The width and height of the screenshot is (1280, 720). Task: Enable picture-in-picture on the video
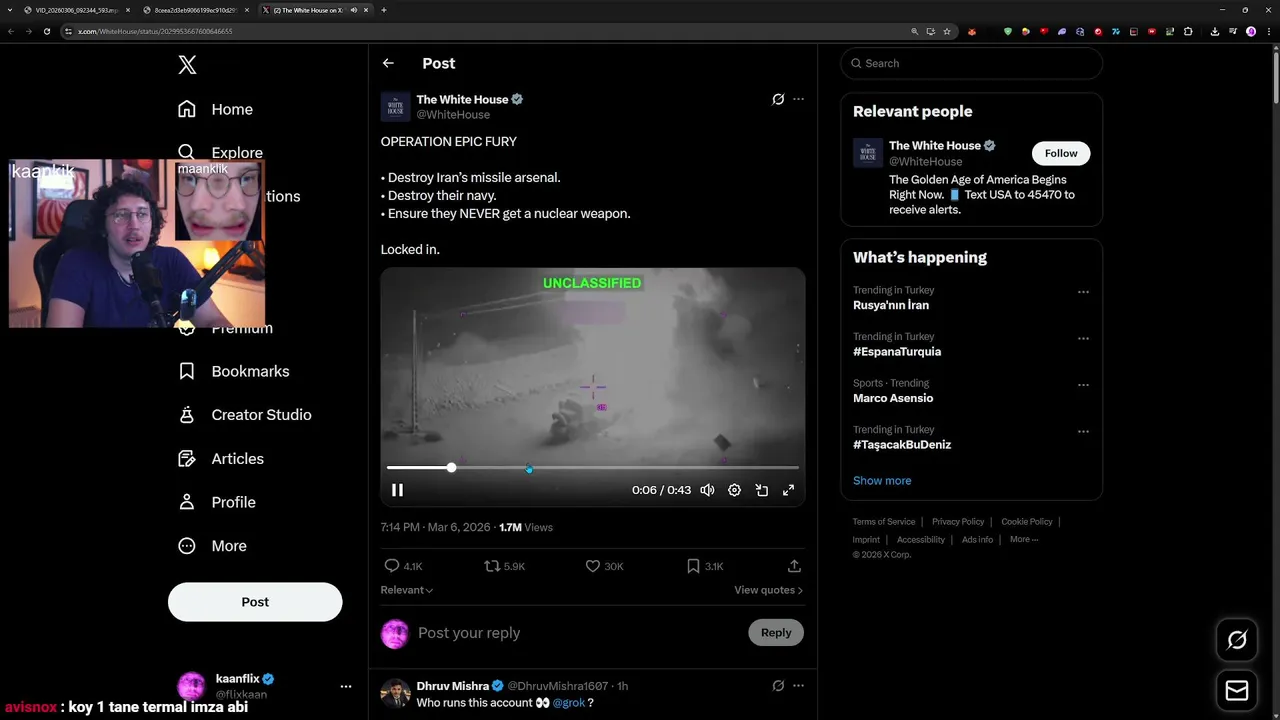761,490
